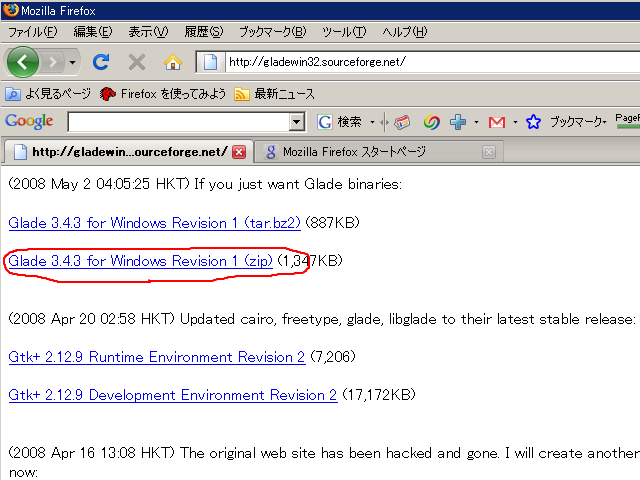640x480 pixels.
Task: Open the 編集(E) menu
Action: (93, 31)
